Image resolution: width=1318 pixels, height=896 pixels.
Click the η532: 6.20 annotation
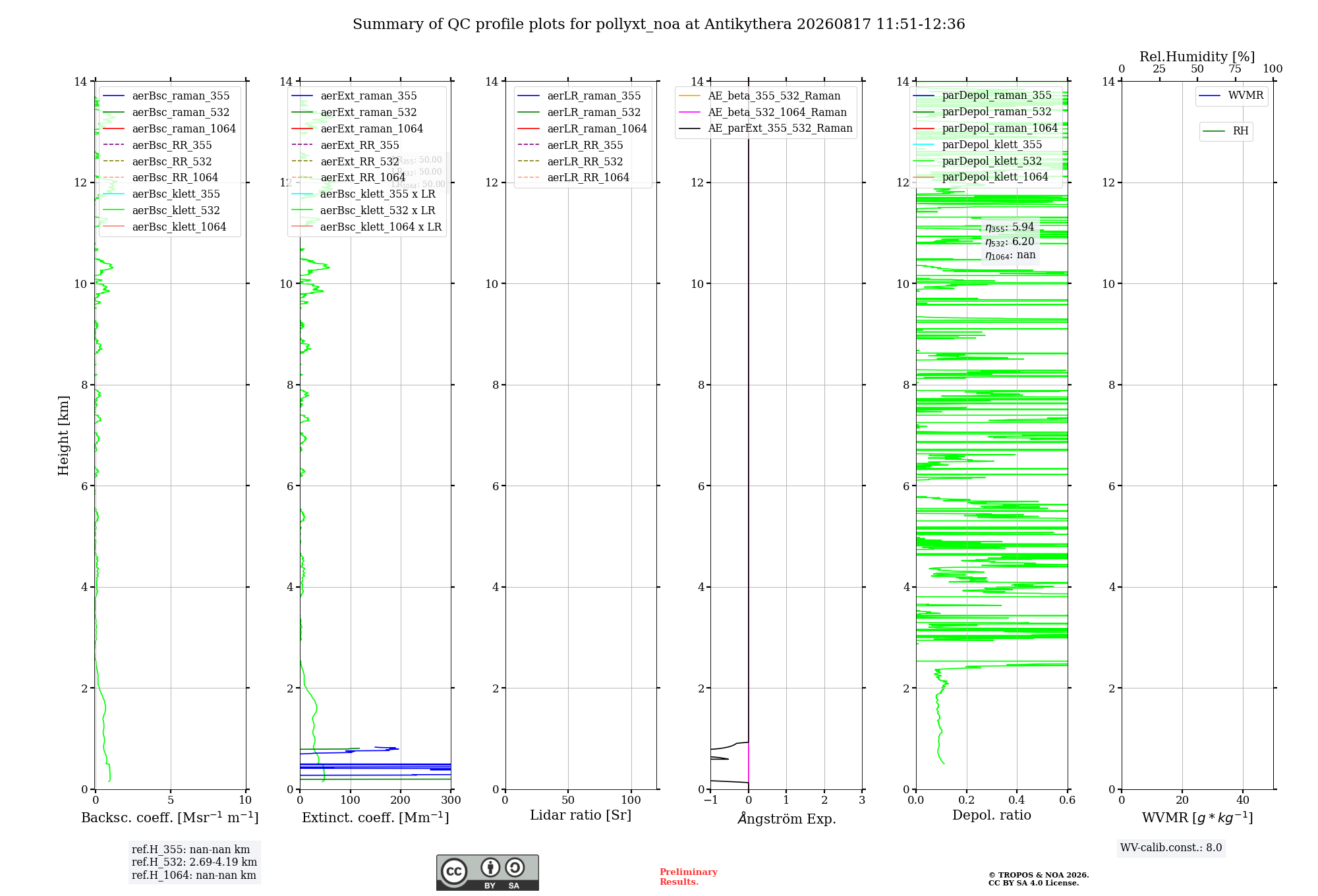click(x=1010, y=242)
